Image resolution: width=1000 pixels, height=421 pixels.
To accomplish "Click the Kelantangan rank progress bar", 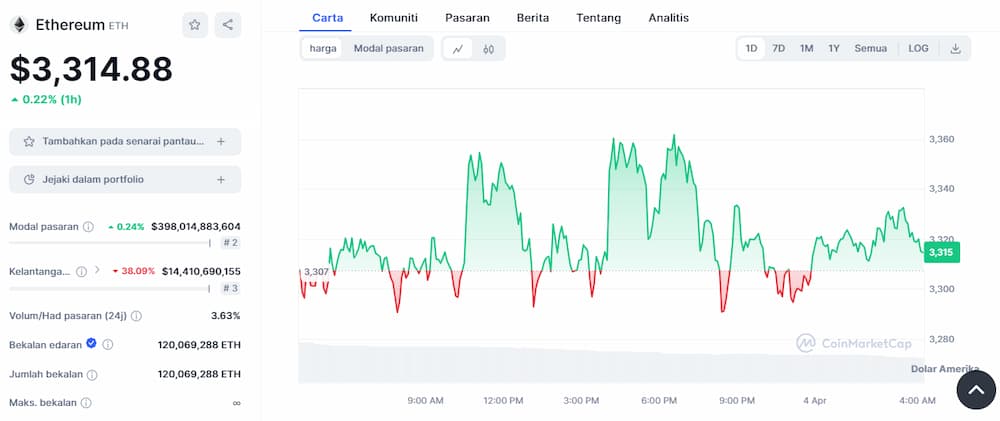I will click(x=110, y=288).
